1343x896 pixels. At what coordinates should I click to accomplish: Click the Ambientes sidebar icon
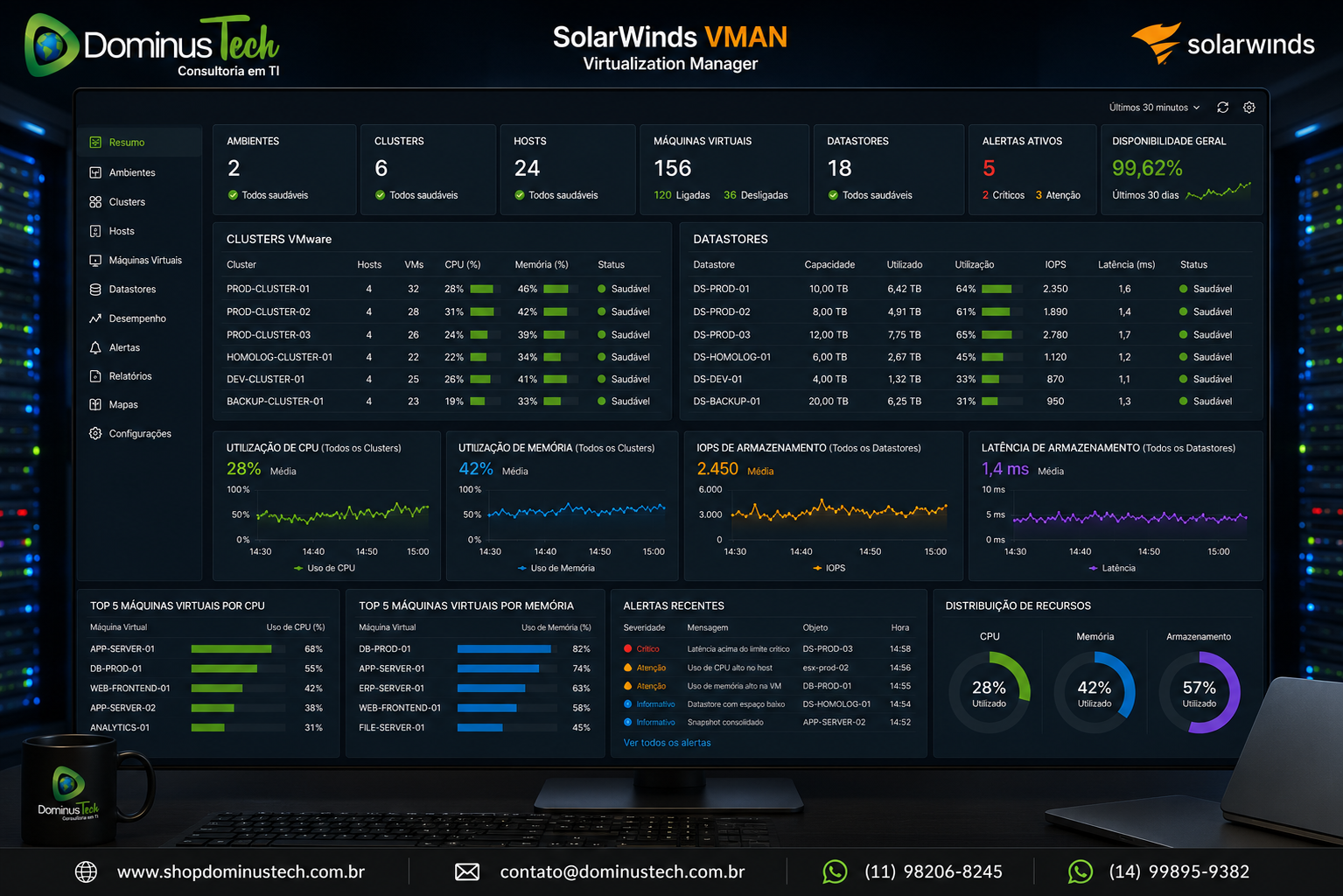[95, 172]
